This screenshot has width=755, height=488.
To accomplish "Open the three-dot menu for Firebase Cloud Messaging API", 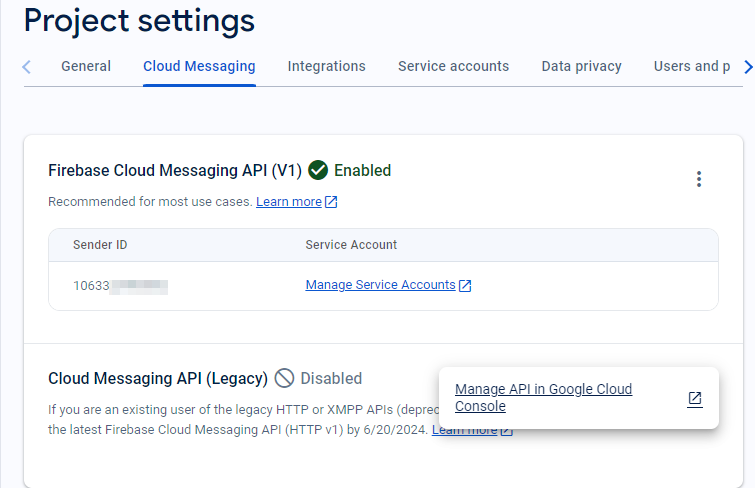I will (x=699, y=179).
